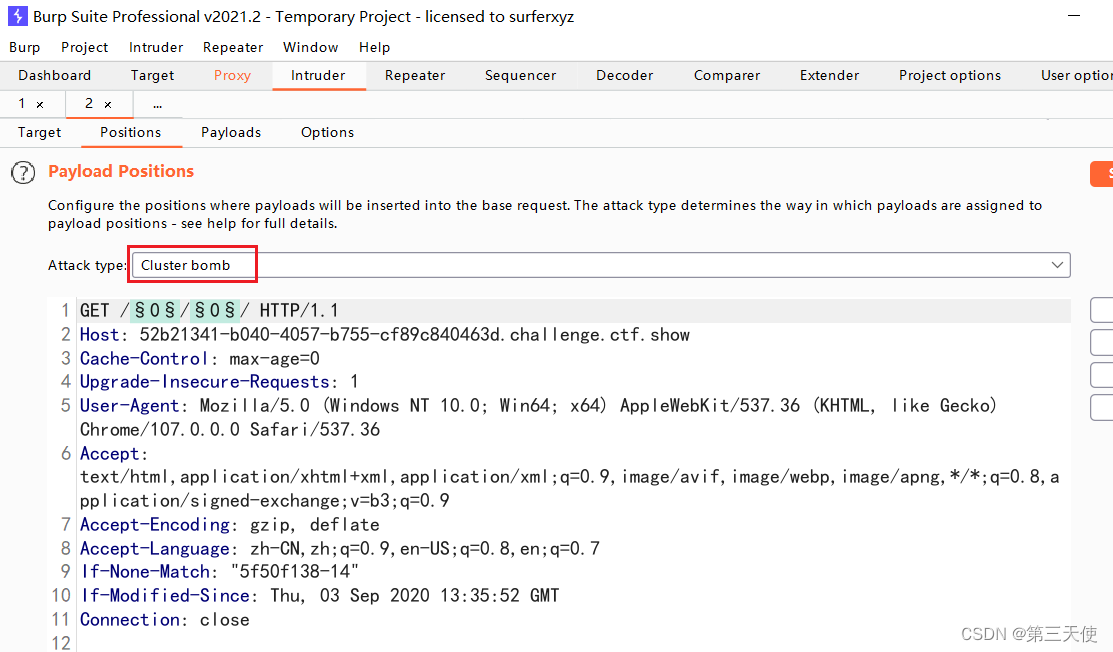Close Intruder attack tab 1

(x=40, y=104)
